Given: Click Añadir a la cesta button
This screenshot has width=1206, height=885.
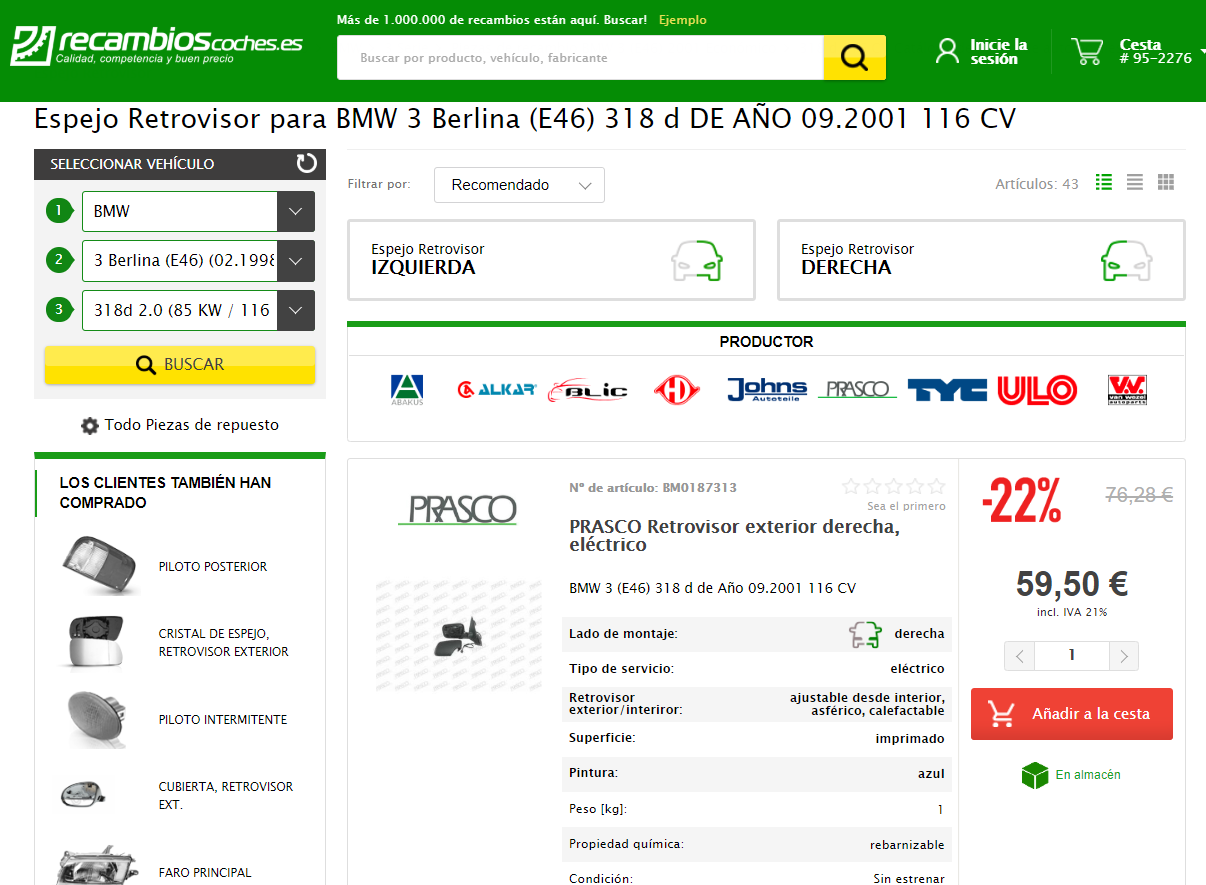Looking at the screenshot, I should (x=1072, y=714).
